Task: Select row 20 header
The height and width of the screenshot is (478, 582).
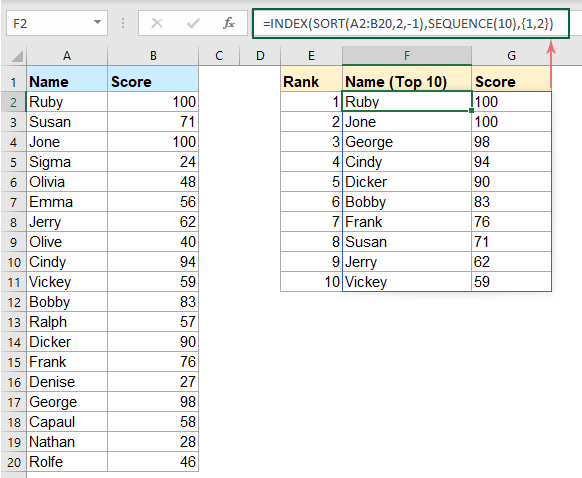Action: pos(13,462)
